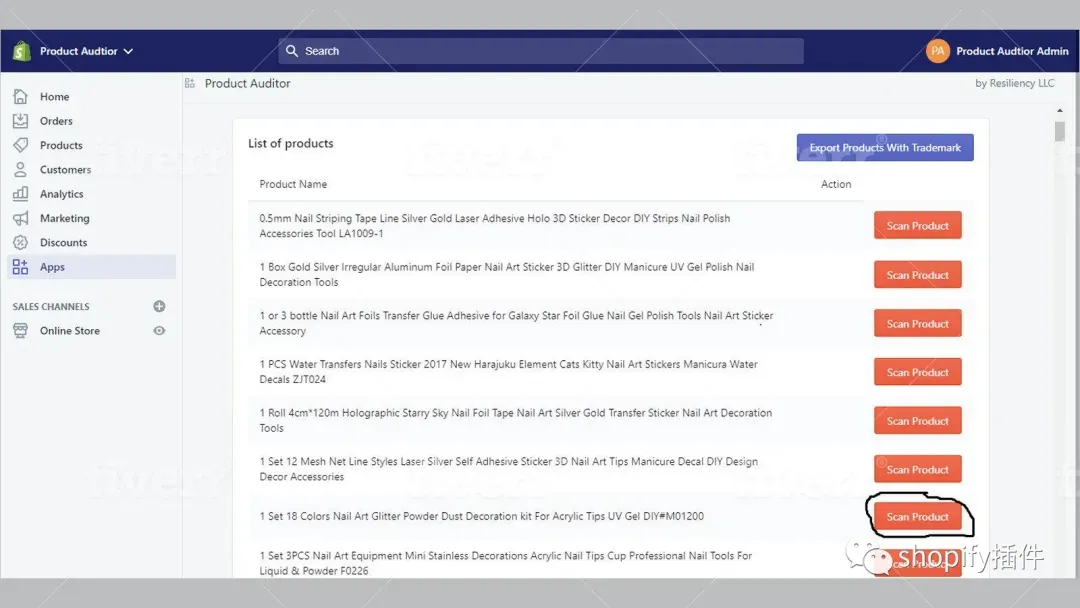Click the Analytics bar chart icon
This screenshot has height=608, width=1080.
click(21, 193)
